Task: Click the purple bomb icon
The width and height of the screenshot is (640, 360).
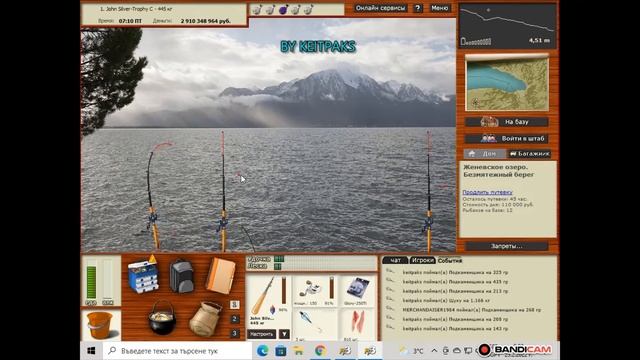Action: tap(283, 9)
